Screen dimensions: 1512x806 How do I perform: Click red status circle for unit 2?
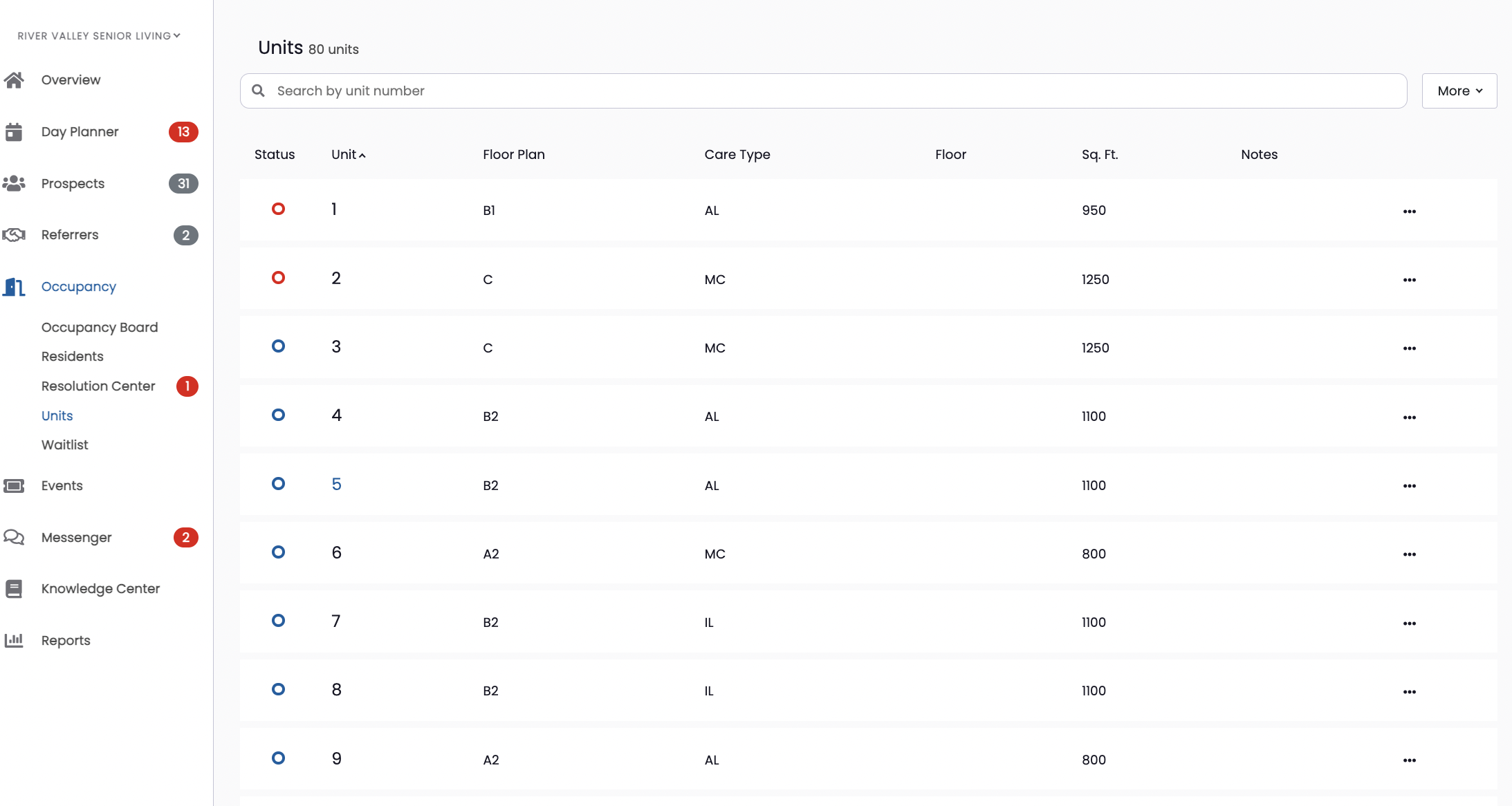click(278, 278)
